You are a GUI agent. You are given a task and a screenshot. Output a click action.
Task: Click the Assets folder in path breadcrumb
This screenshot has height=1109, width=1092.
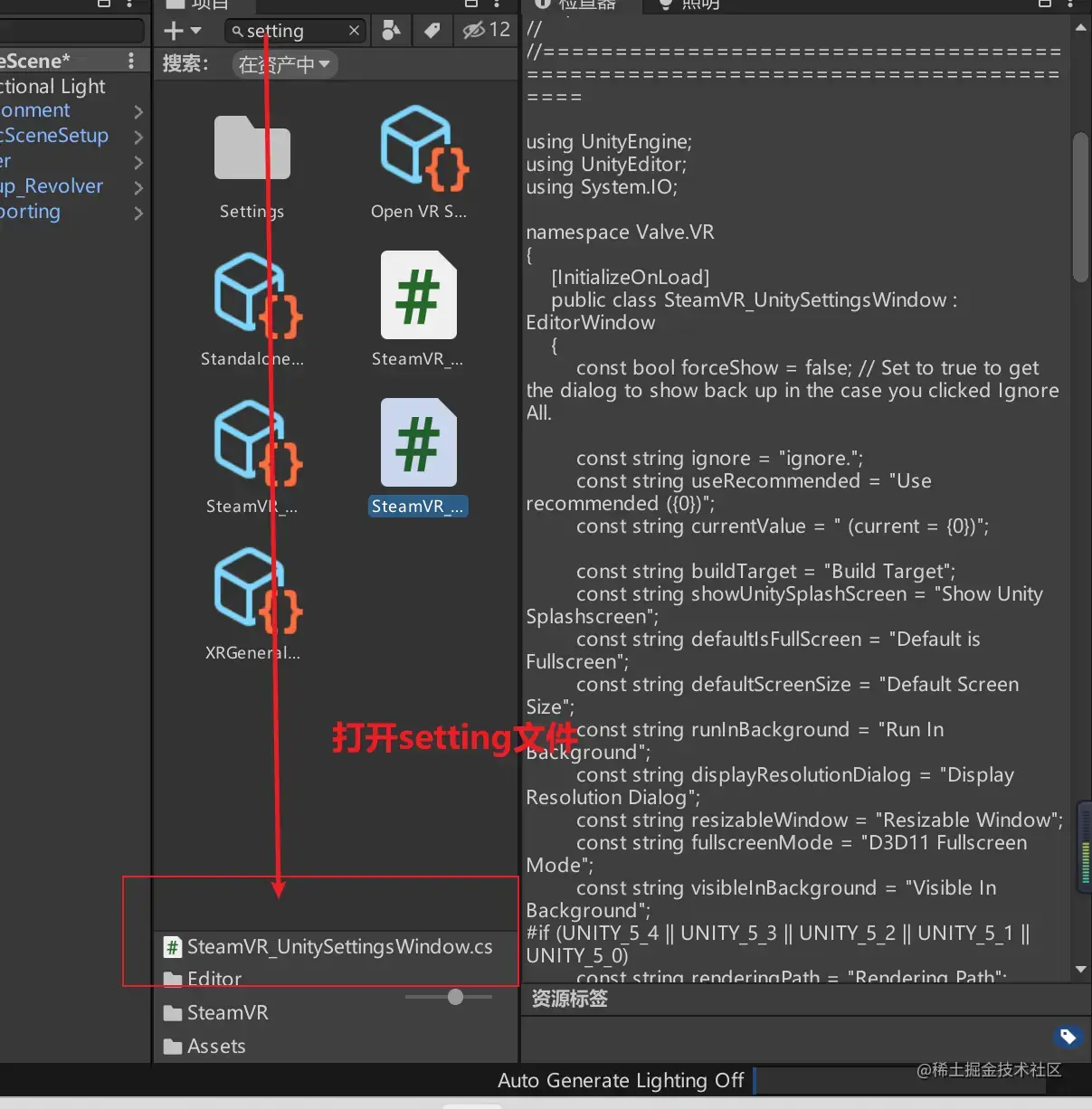pyautogui.click(x=204, y=1046)
